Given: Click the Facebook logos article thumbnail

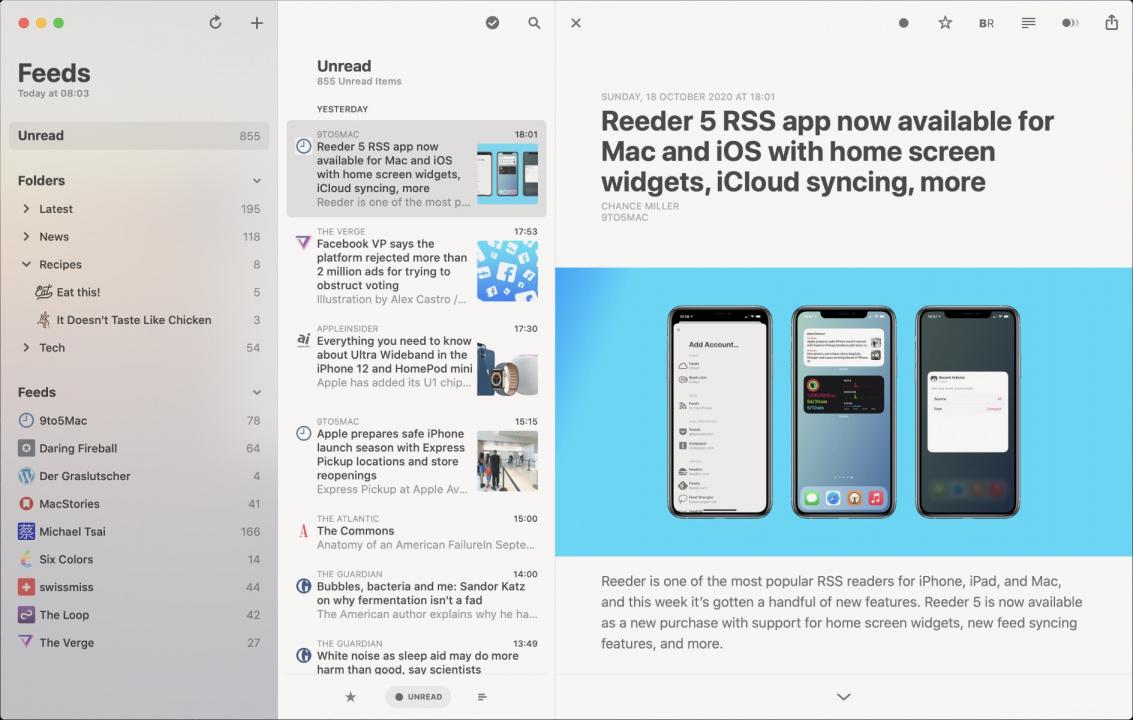Looking at the screenshot, I should [x=507, y=271].
